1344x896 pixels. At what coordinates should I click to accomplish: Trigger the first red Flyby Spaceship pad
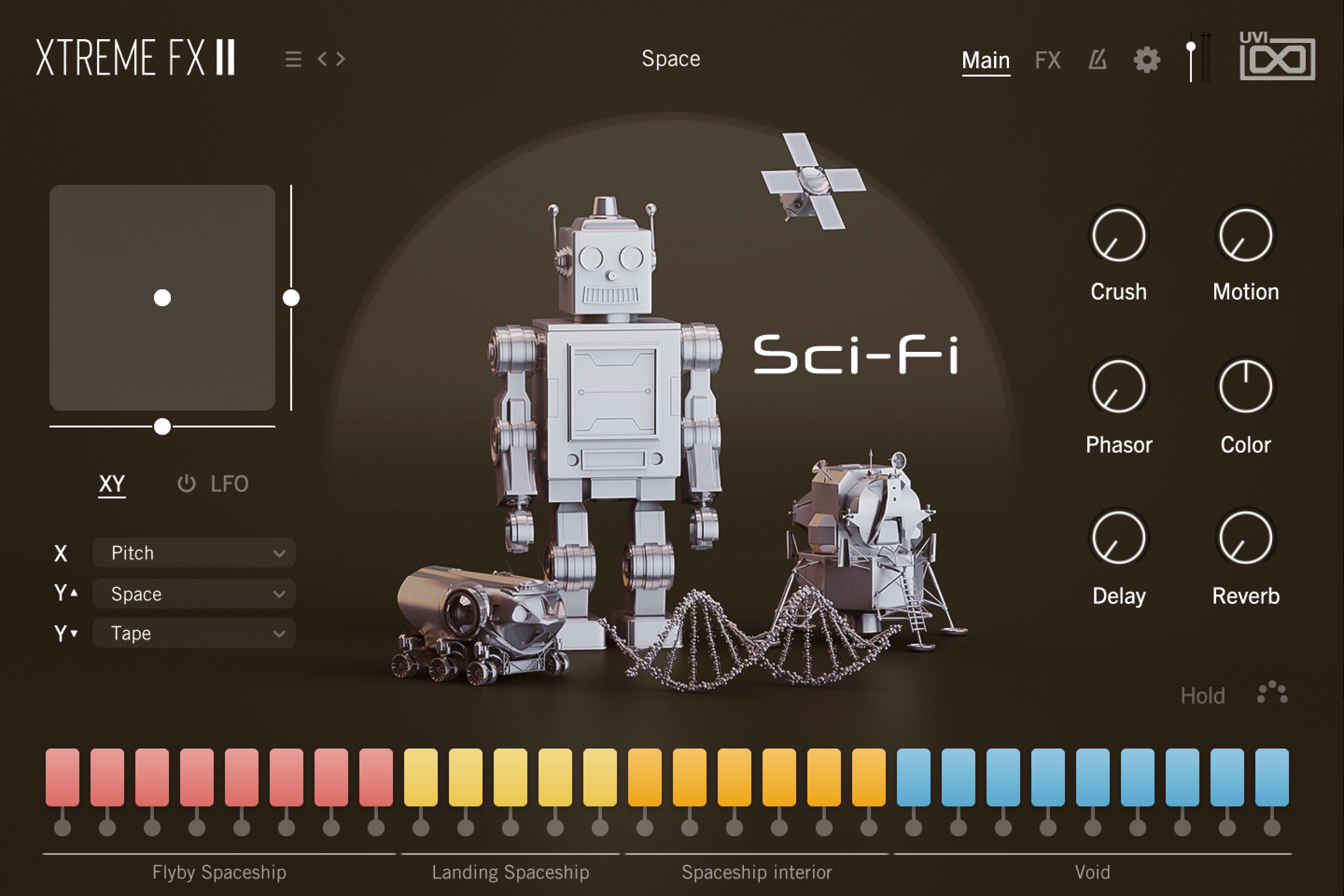click(x=62, y=777)
